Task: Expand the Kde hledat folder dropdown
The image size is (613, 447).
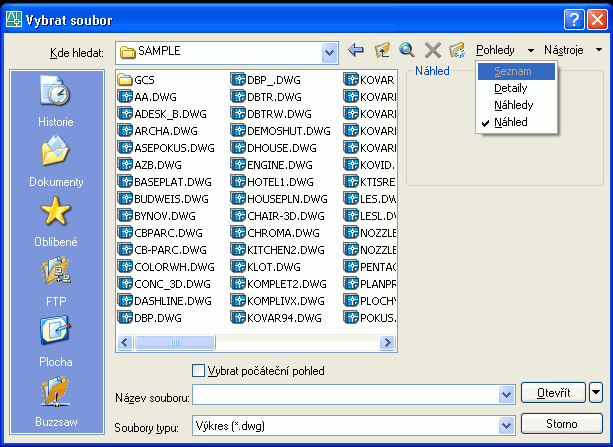Action: point(329,51)
